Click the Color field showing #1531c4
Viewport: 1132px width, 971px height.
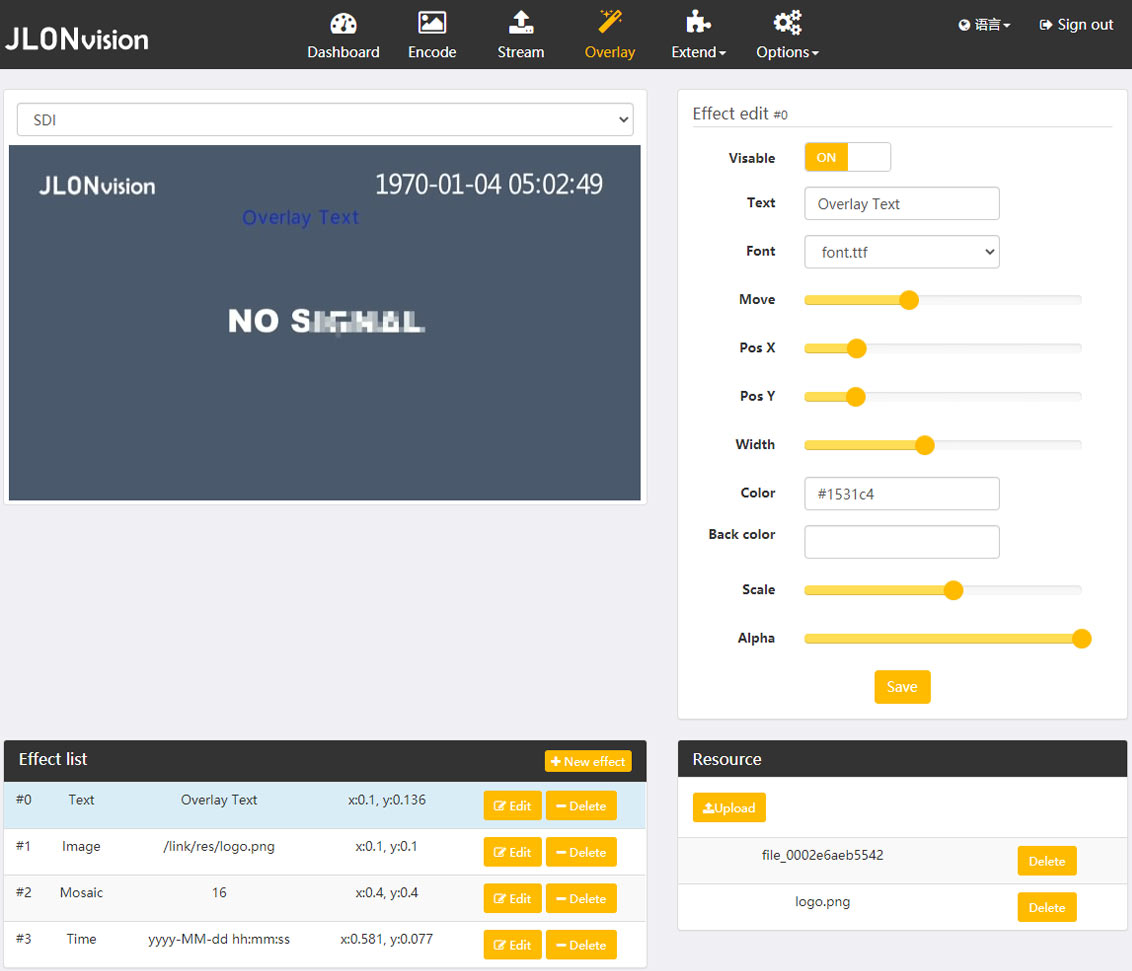click(902, 494)
